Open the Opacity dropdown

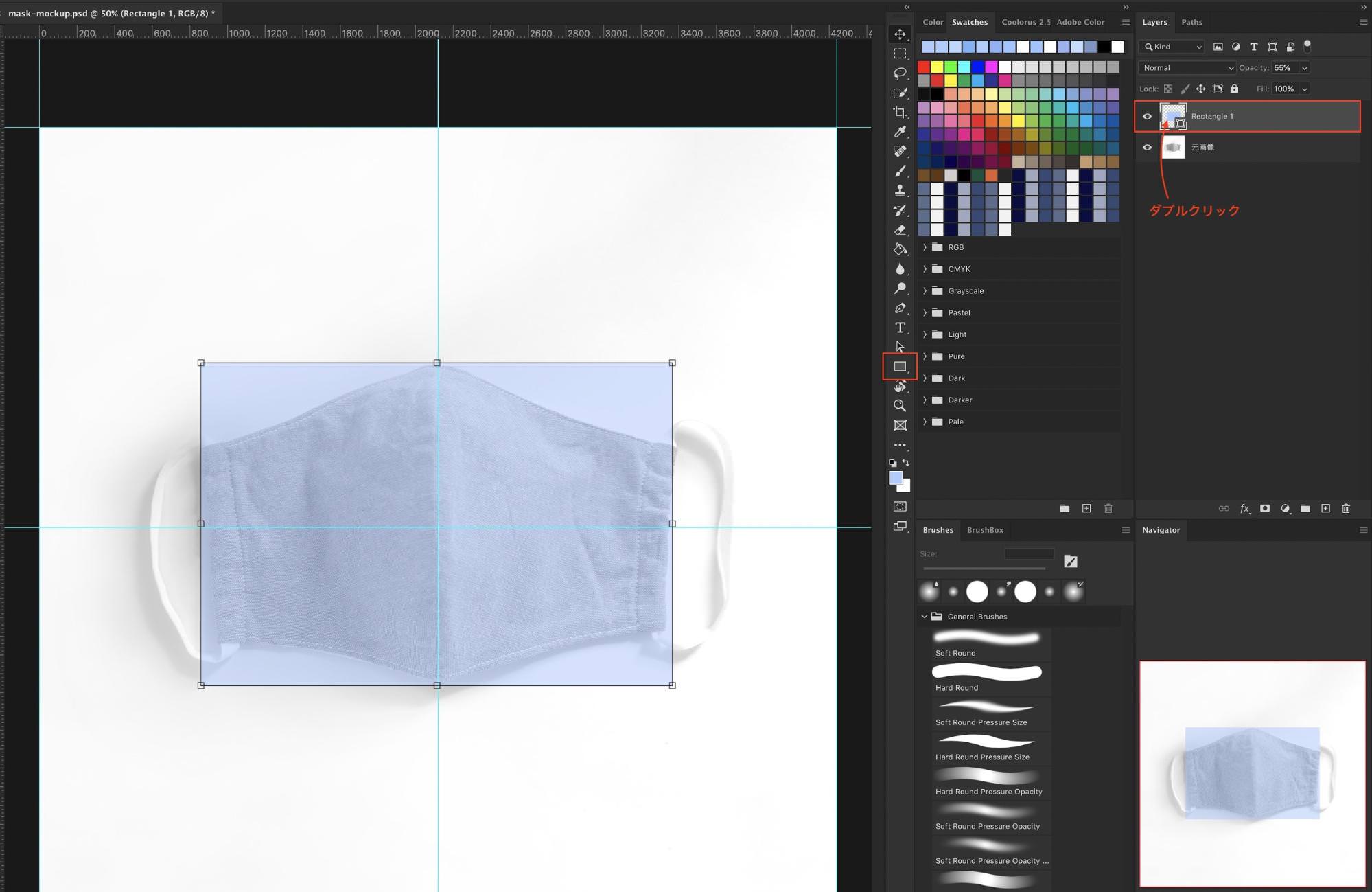(1303, 67)
